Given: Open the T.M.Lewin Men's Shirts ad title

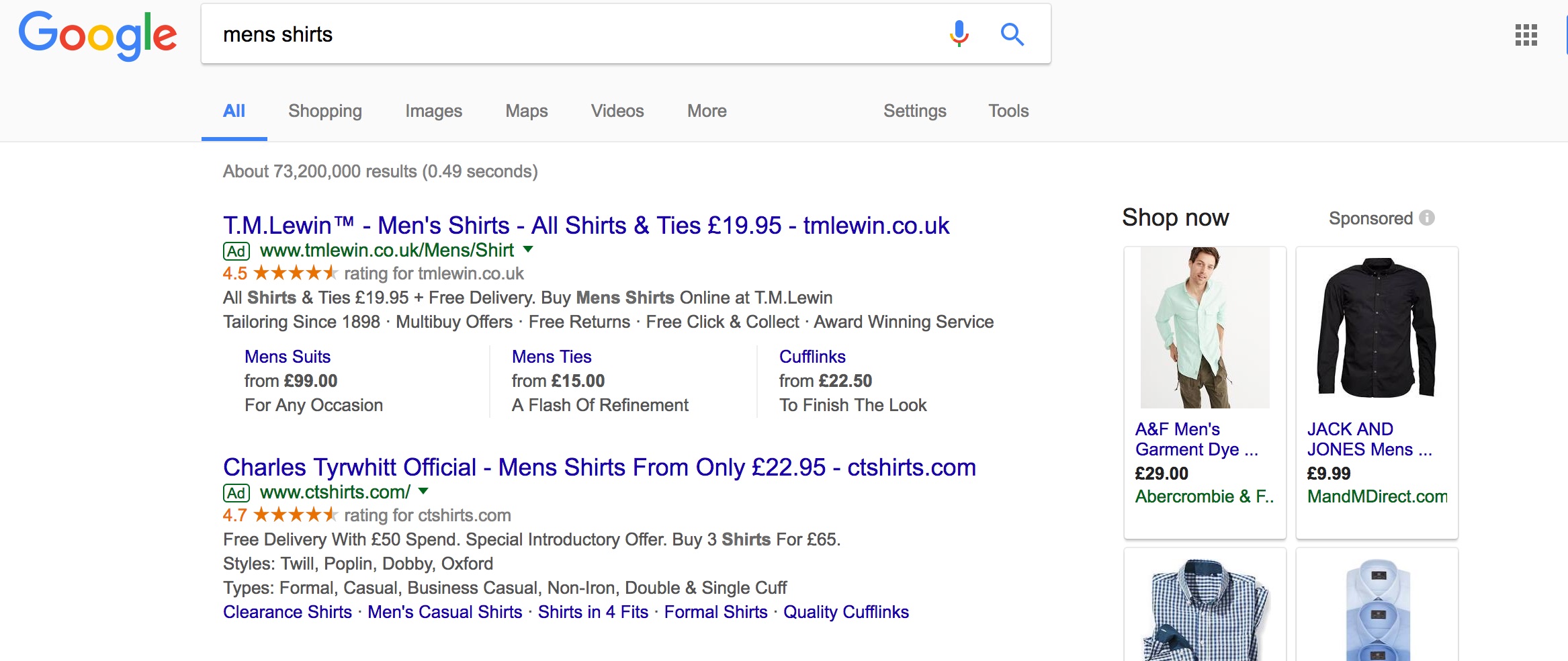Looking at the screenshot, I should point(586,226).
